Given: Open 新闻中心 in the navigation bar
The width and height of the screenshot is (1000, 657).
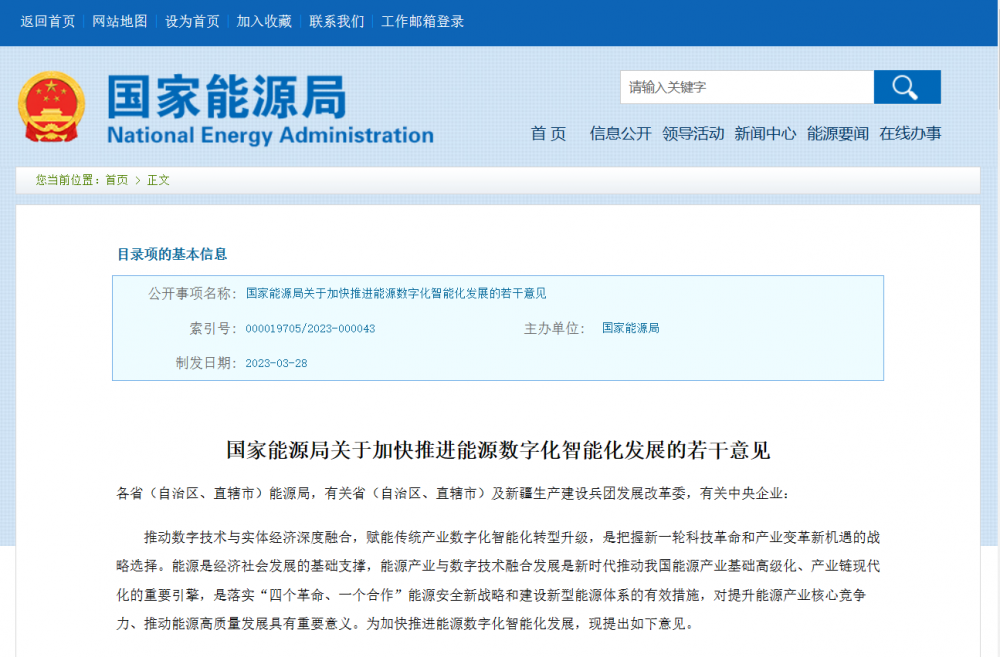Looking at the screenshot, I should click(x=765, y=133).
